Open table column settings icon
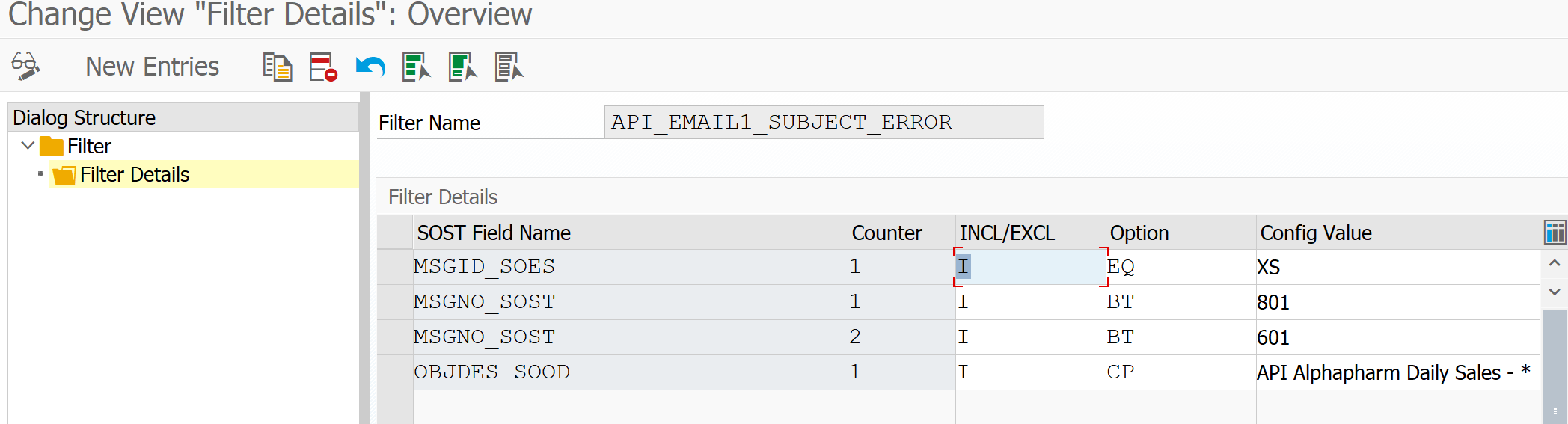The width and height of the screenshot is (1568, 424). (1555, 233)
